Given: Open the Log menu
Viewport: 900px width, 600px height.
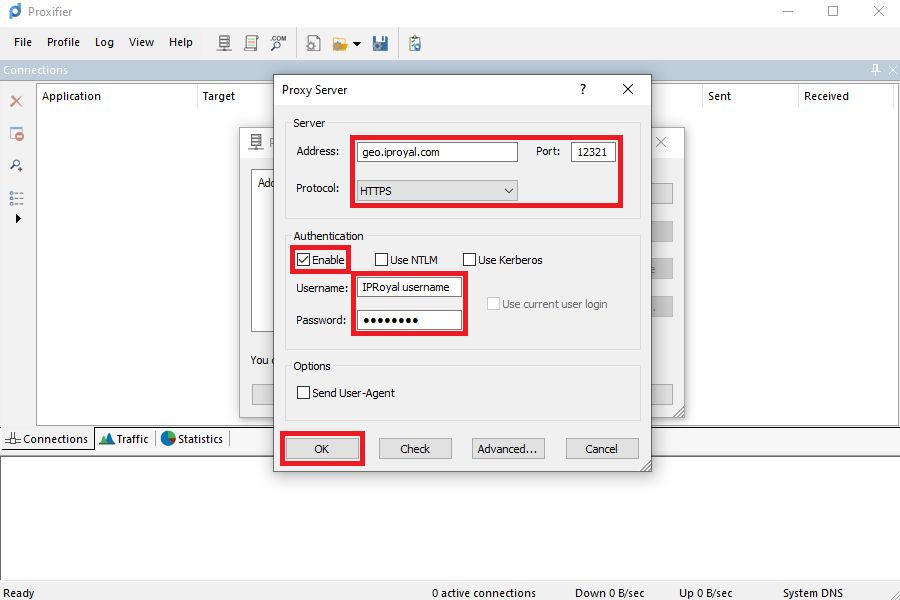Looking at the screenshot, I should pyautogui.click(x=104, y=42).
